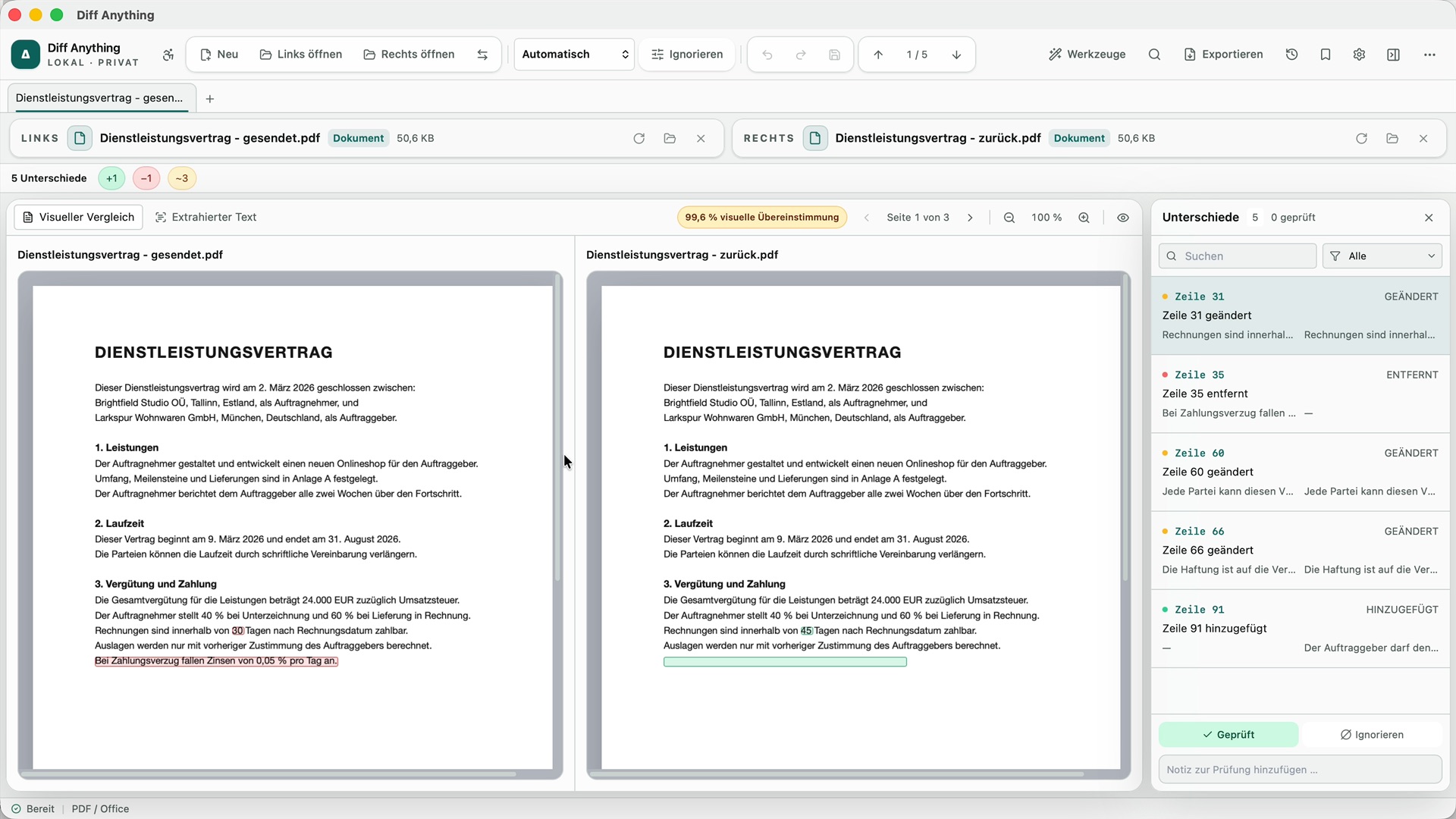
Task: Select the Zeile 35 entfernt entry
Action: 1300,394
